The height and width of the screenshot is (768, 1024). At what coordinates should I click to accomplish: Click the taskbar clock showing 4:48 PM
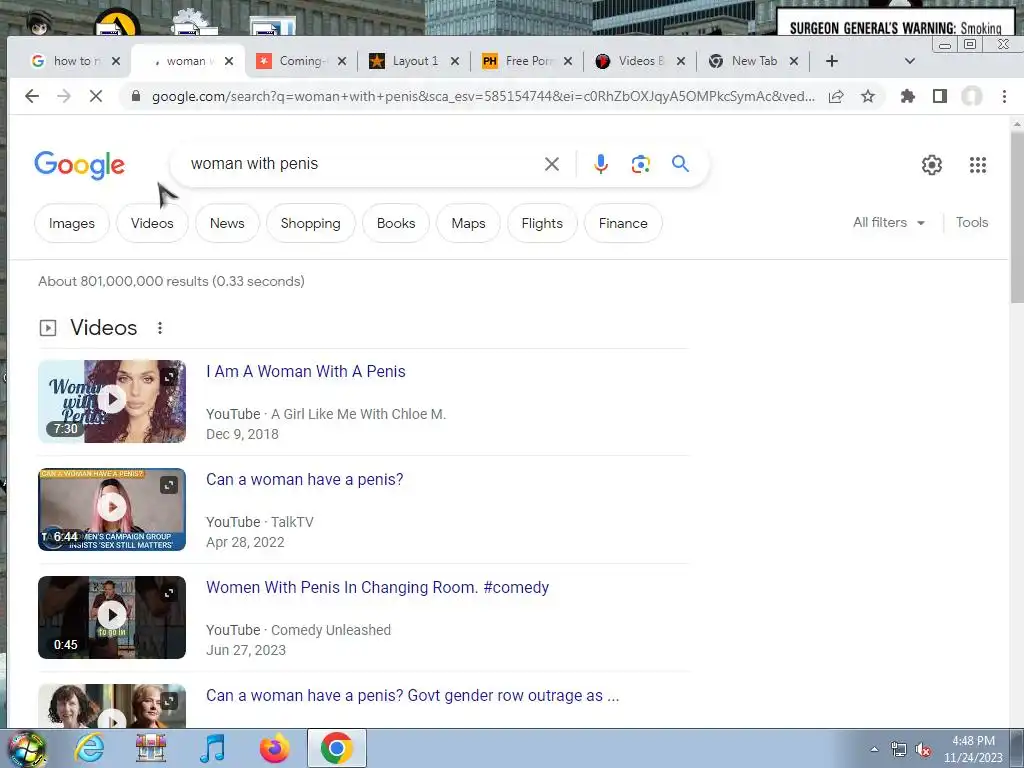click(x=973, y=749)
